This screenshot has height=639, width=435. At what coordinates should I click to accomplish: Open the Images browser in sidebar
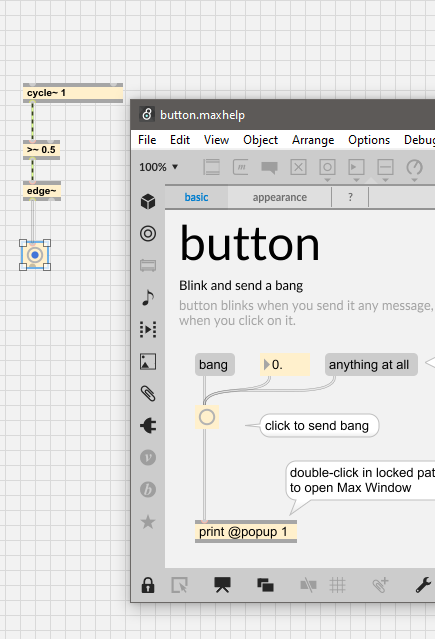point(148,361)
